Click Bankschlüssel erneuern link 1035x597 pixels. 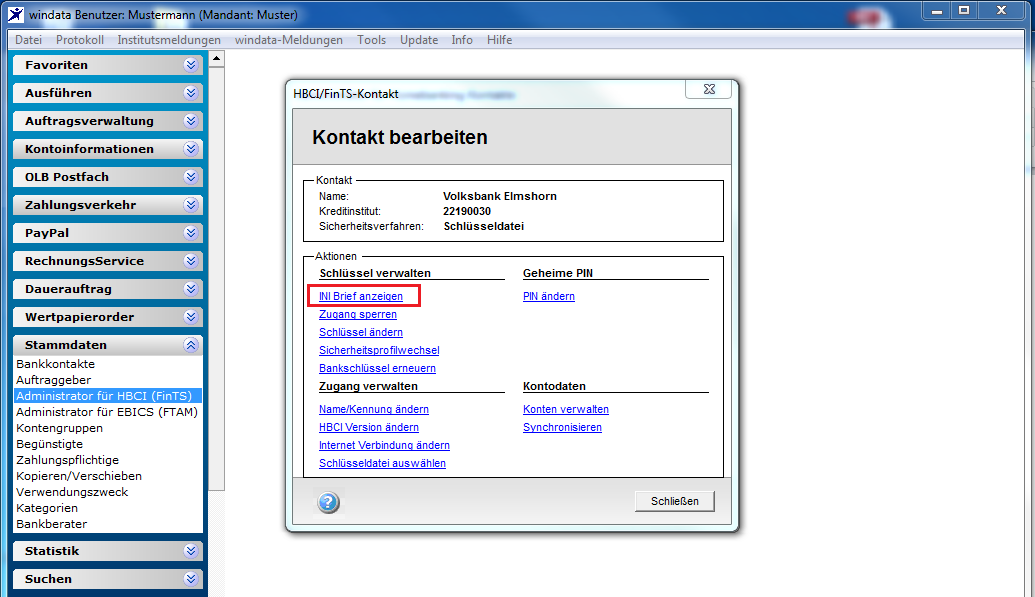pyautogui.click(x=377, y=368)
